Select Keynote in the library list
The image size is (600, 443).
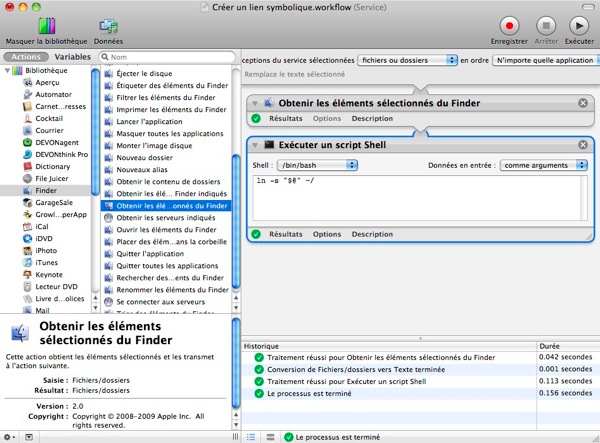[49, 275]
